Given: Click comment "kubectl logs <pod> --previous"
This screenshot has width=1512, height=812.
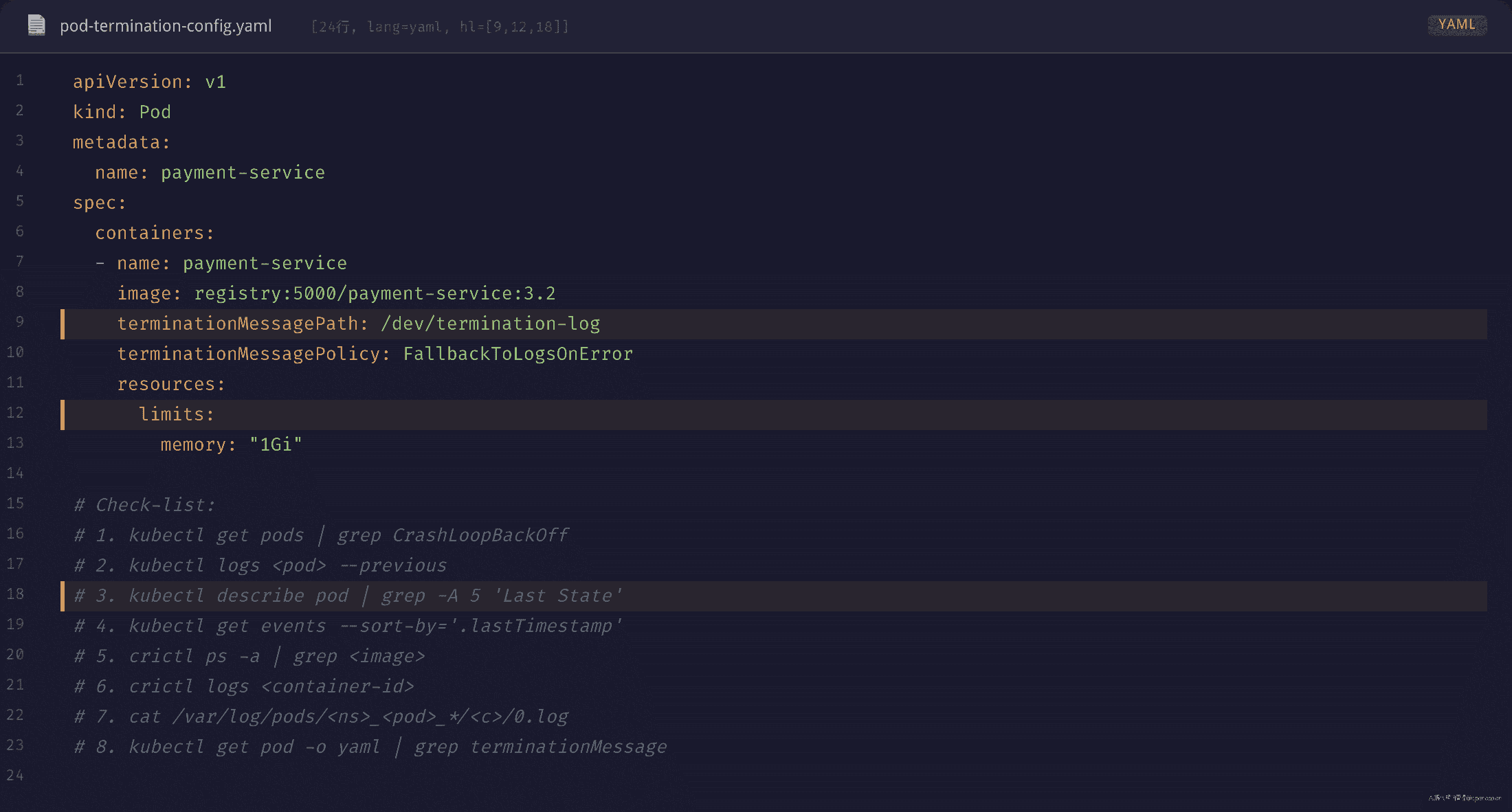Looking at the screenshot, I should click(260, 565).
